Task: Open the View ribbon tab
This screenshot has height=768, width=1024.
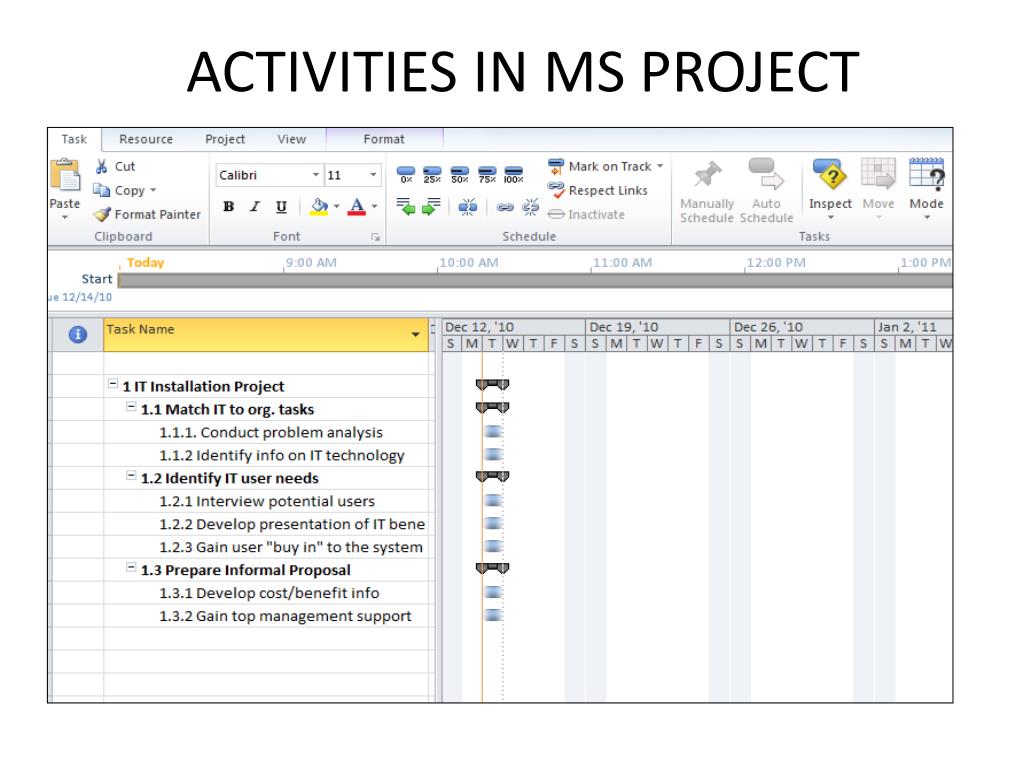Action: click(291, 139)
